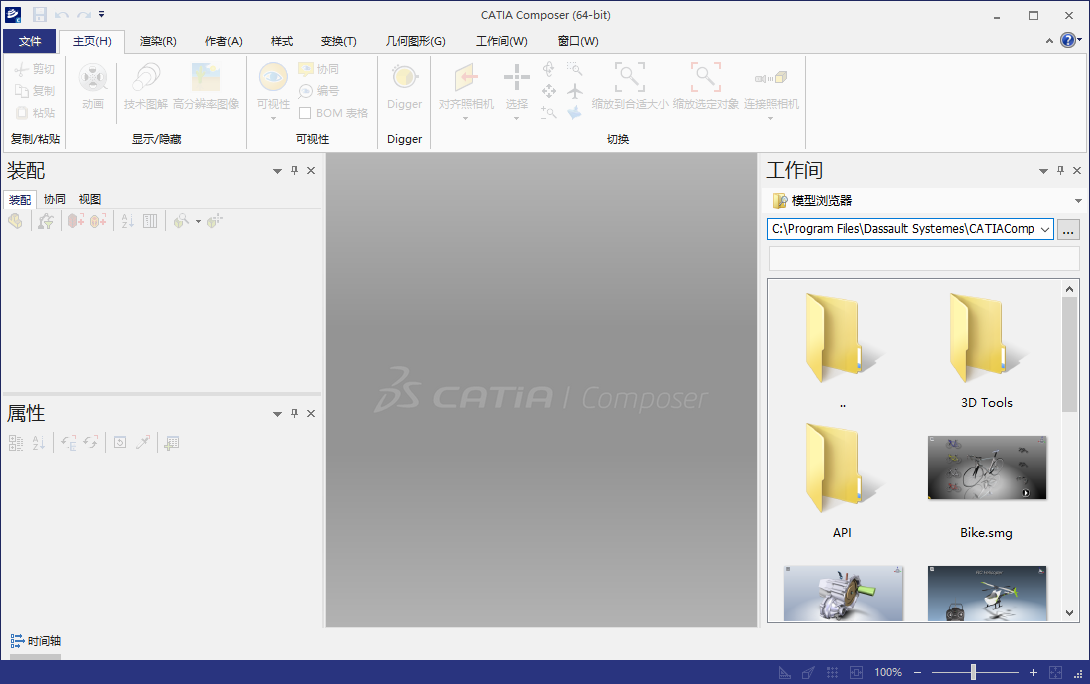The image size is (1090, 684).
Task: Open the quick access toolbar customize arrow
Action: 101,14
